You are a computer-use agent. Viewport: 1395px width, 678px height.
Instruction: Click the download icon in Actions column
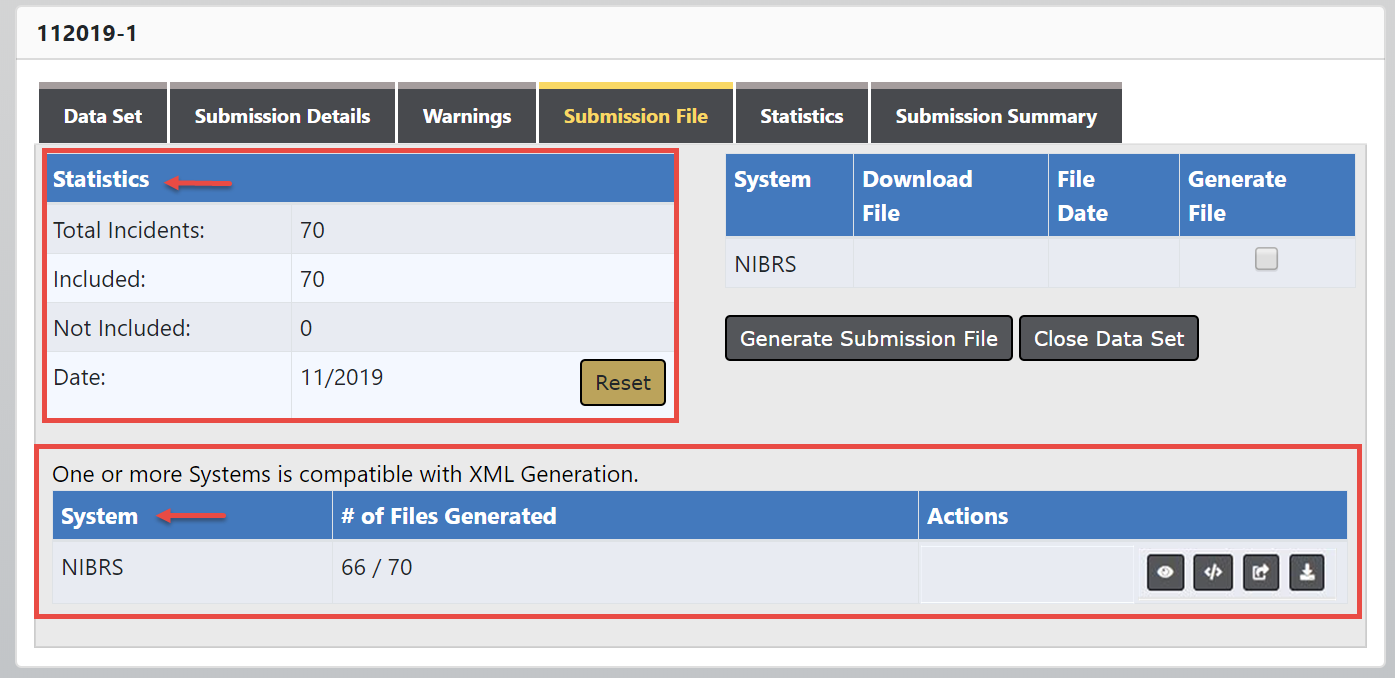1307,573
